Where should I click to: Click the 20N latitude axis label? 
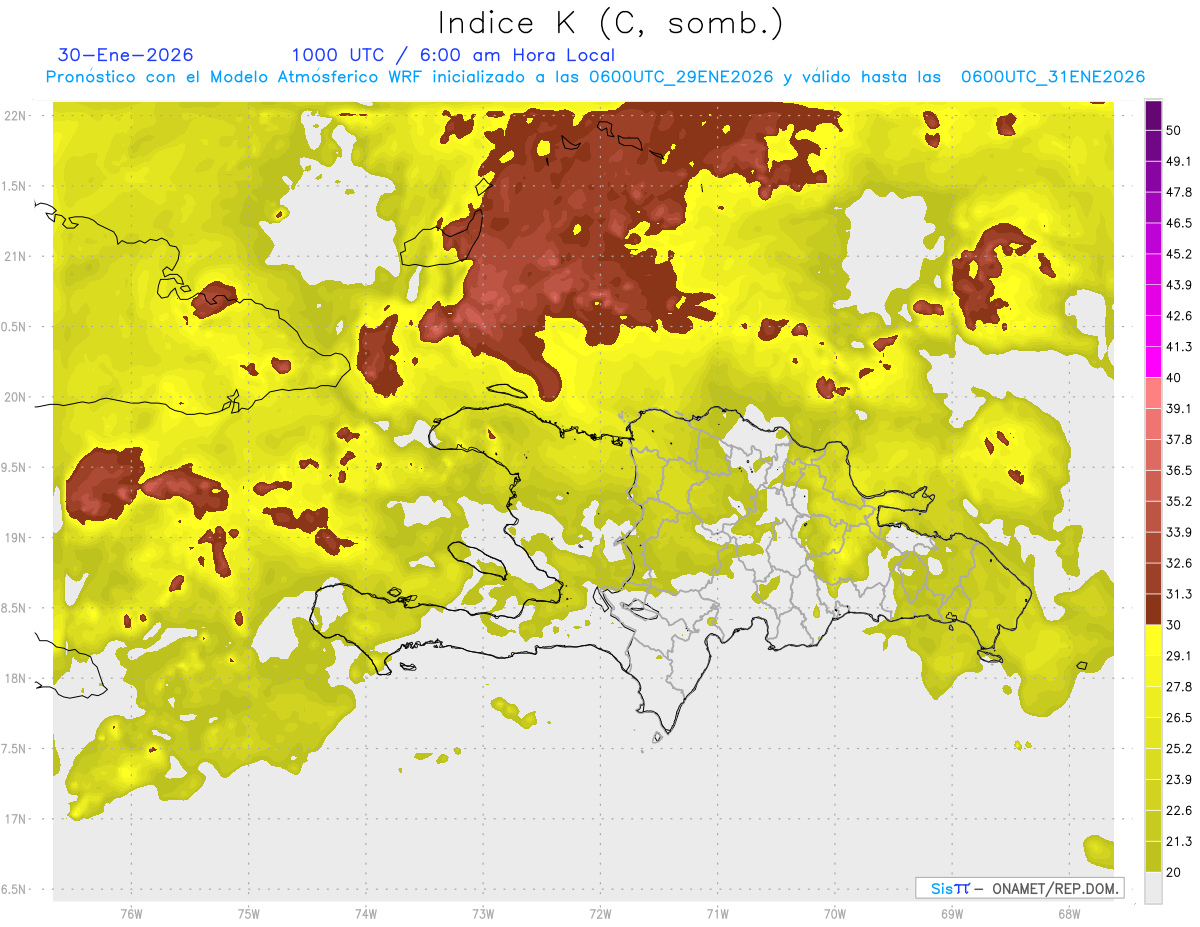pyautogui.click(x=17, y=397)
